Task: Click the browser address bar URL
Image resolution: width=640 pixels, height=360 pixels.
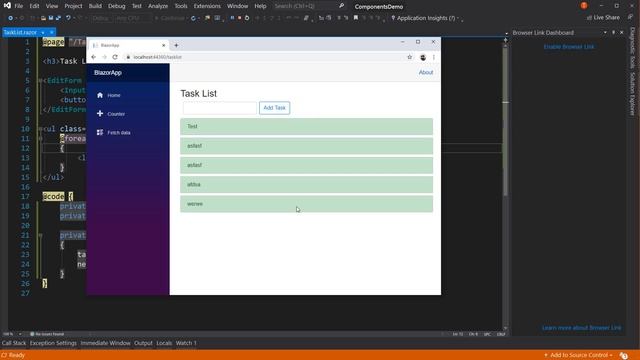Action: click(158, 57)
